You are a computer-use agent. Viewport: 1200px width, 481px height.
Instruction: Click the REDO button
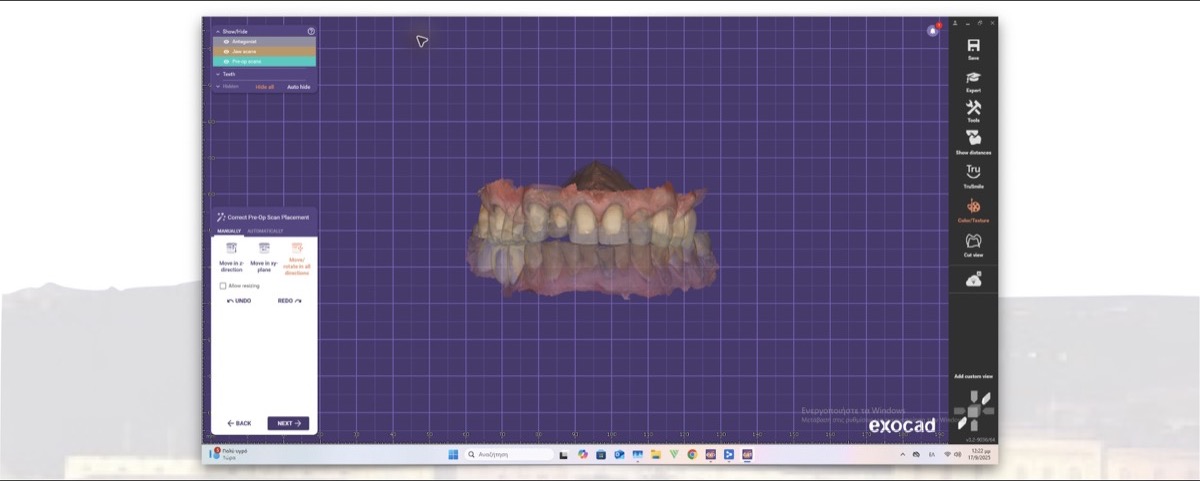click(x=290, y=300)
